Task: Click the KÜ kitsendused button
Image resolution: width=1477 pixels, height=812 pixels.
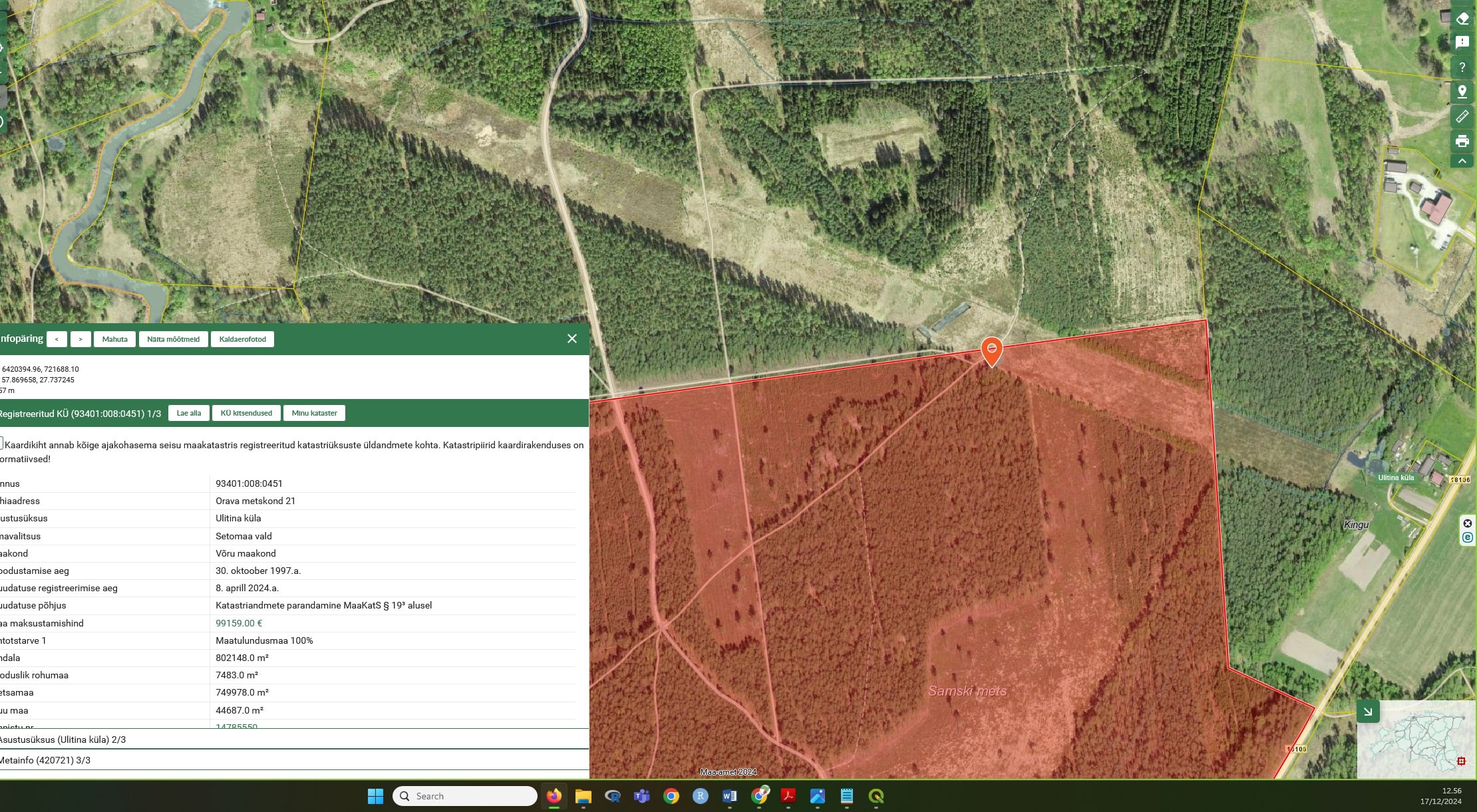Action: [x=246, y=413]
